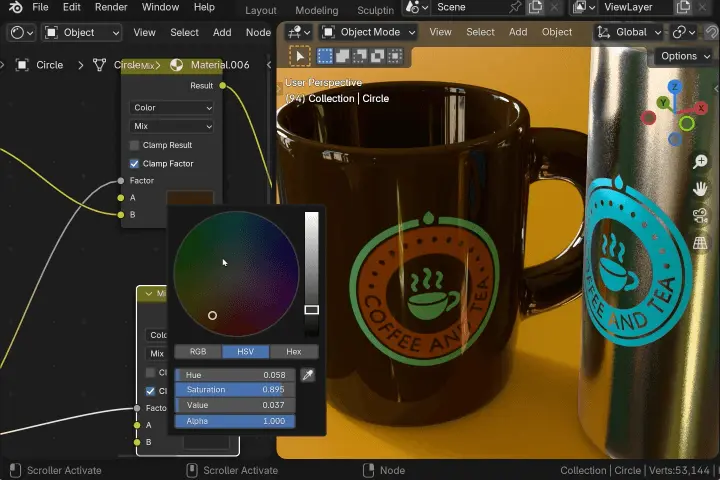Open node editor Node menu
The height and width of the screenshot is (480, 720).
tap(258, 33)
